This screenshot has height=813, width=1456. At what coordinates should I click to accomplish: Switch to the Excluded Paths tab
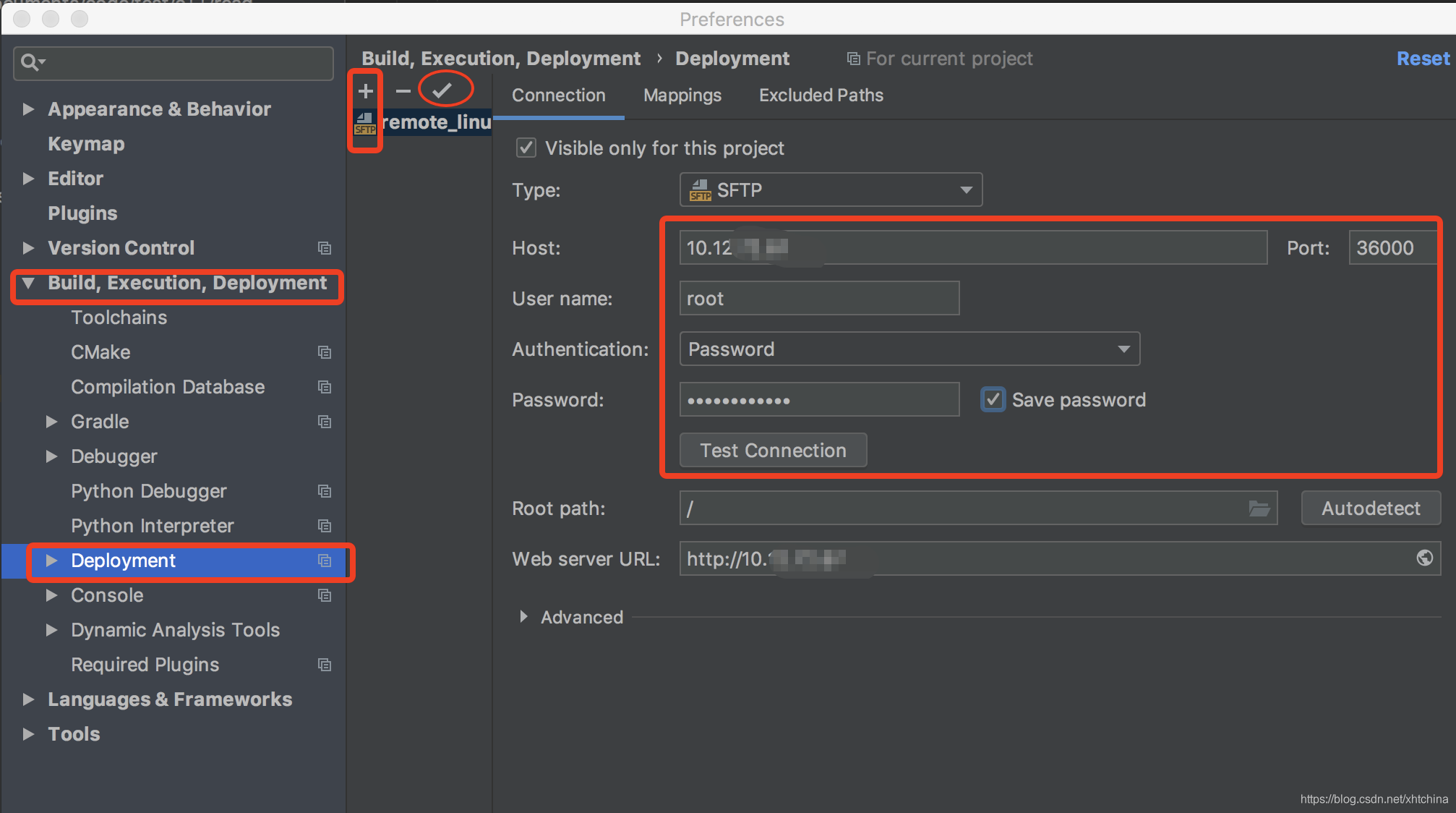[x=821, y=95]
